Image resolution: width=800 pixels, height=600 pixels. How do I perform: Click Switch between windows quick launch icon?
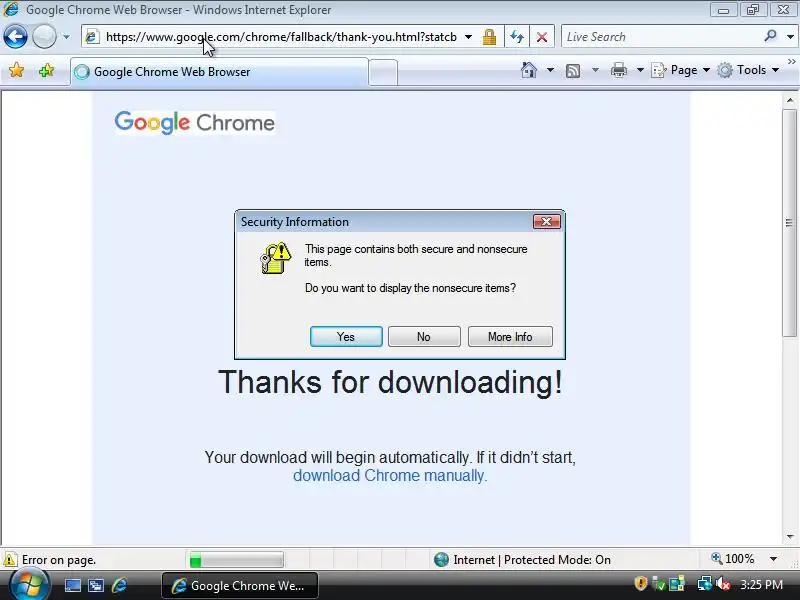click(x=95, y=586)
